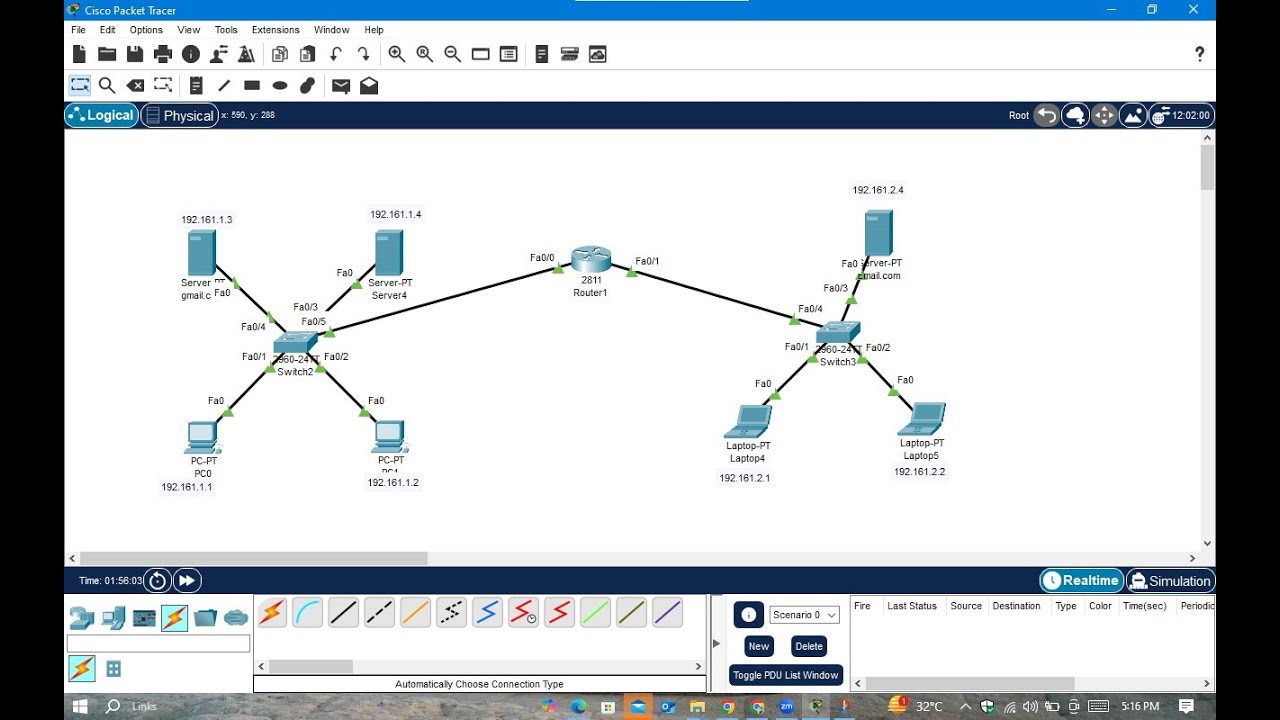Select the Laptop4 device
The width and height of the screenshot is (1280, 720).
click(x=748, y=421)
